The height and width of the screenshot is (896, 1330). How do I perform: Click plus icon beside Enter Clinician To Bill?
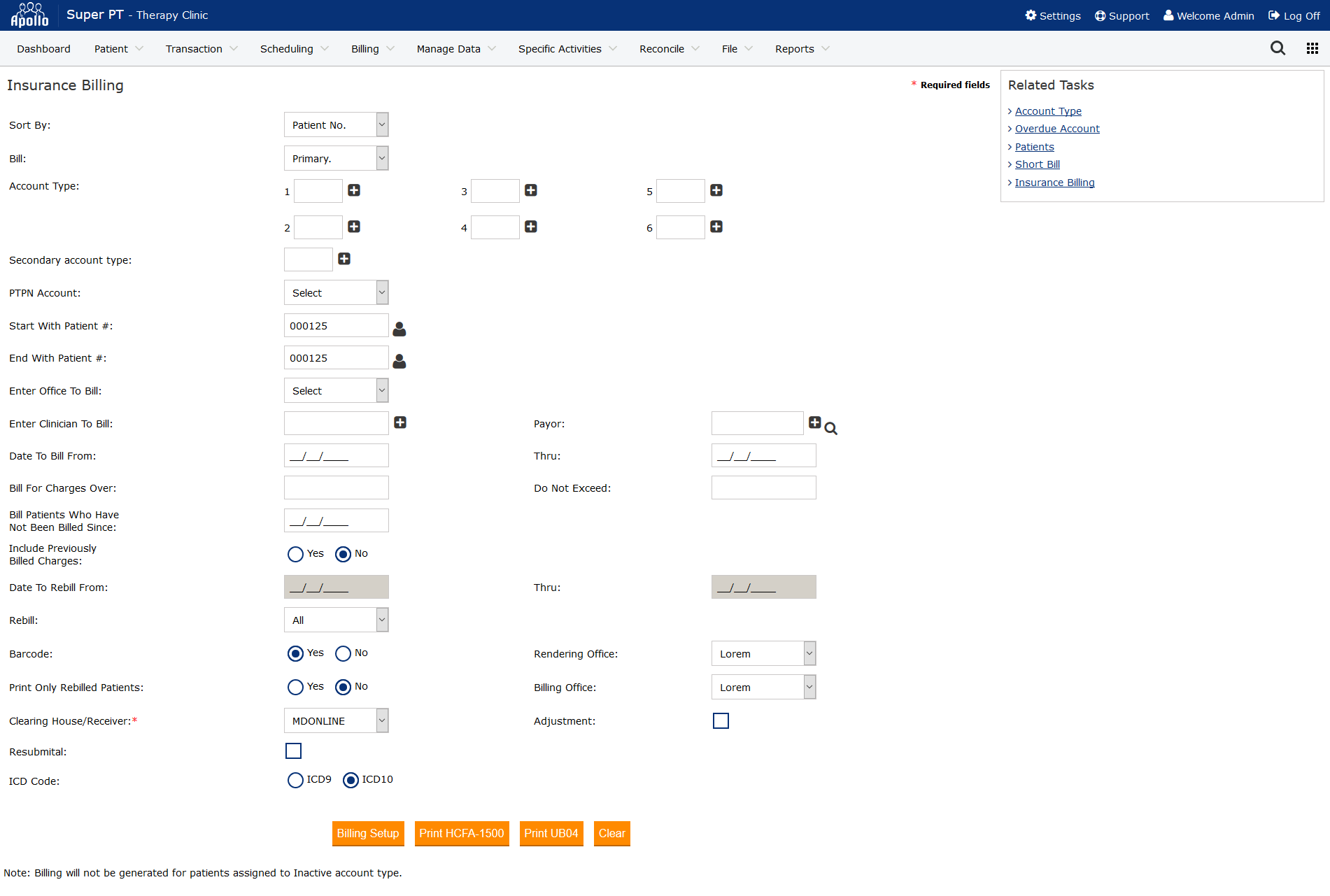[x=400, y=422]
